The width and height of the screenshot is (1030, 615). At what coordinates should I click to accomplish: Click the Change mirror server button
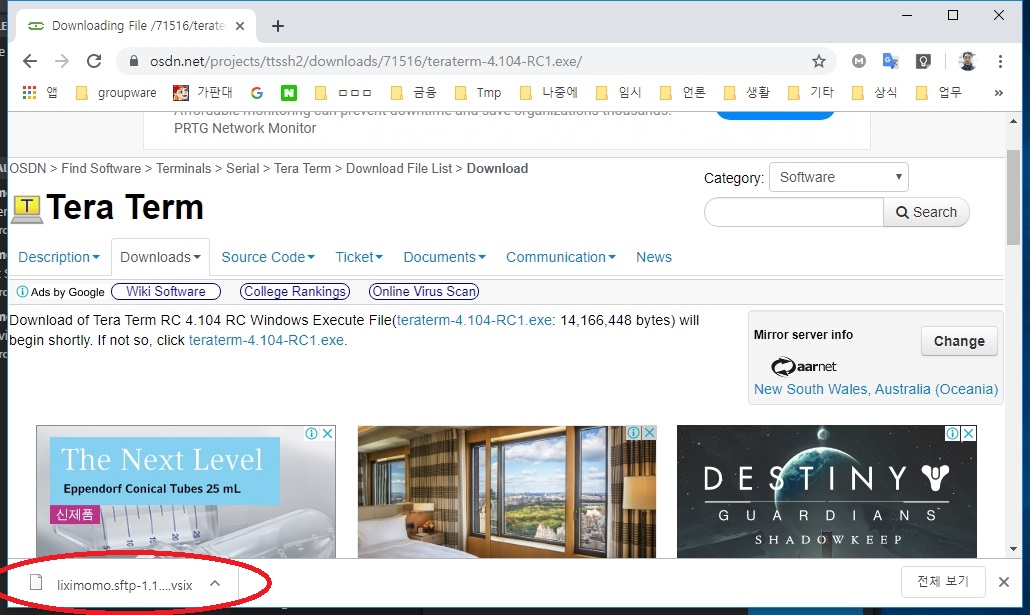pos(959,341)
